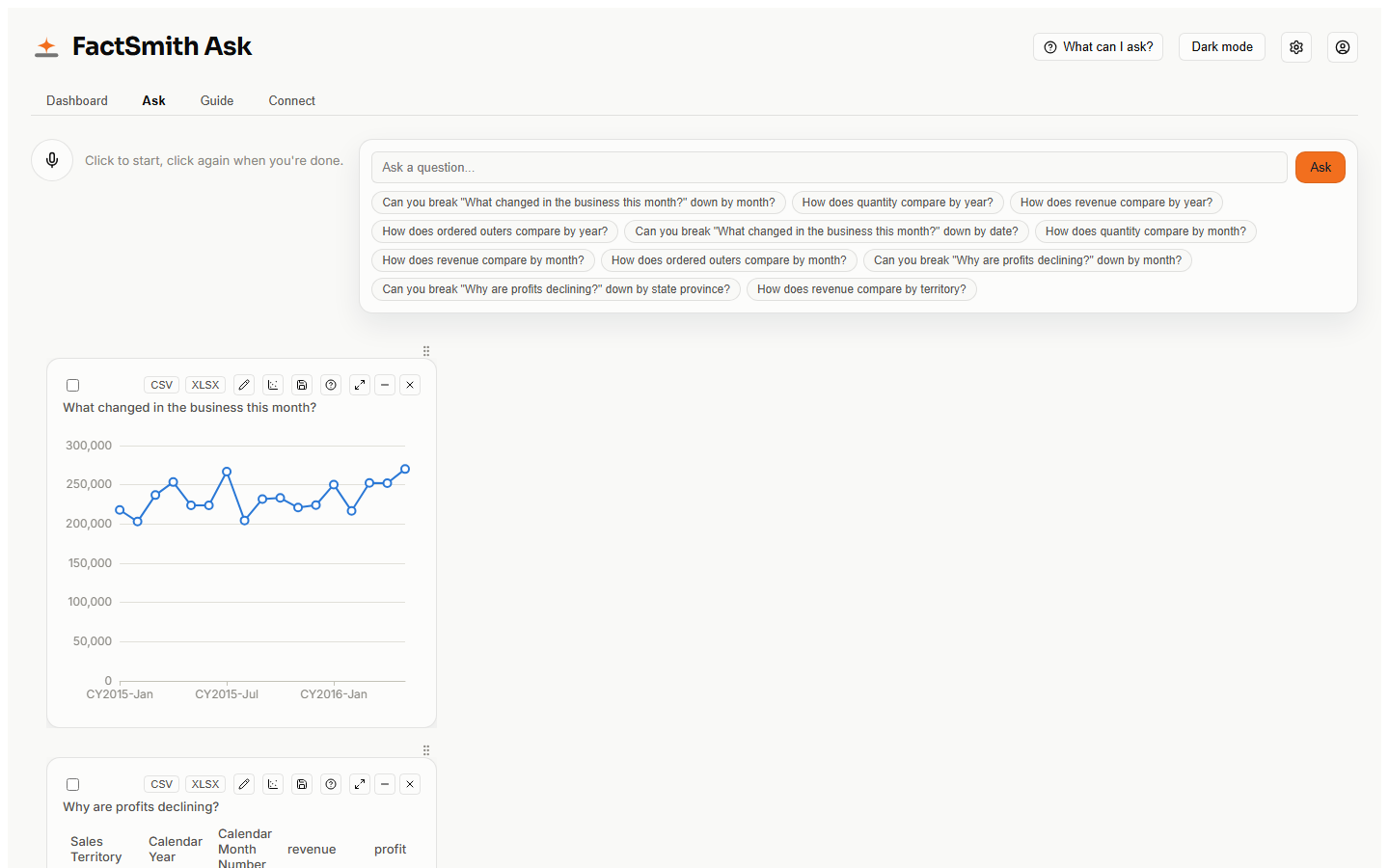Image resolution: width=1389 pixels, height=868 pixels.
Task: Select 'How does ordered outers compare by month?'
Action: click(729, 260)
